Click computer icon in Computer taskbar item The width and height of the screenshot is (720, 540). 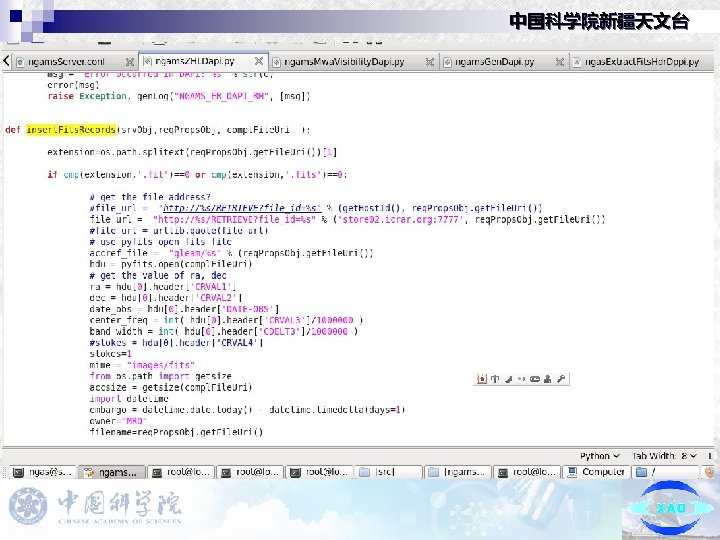[572, 472]
